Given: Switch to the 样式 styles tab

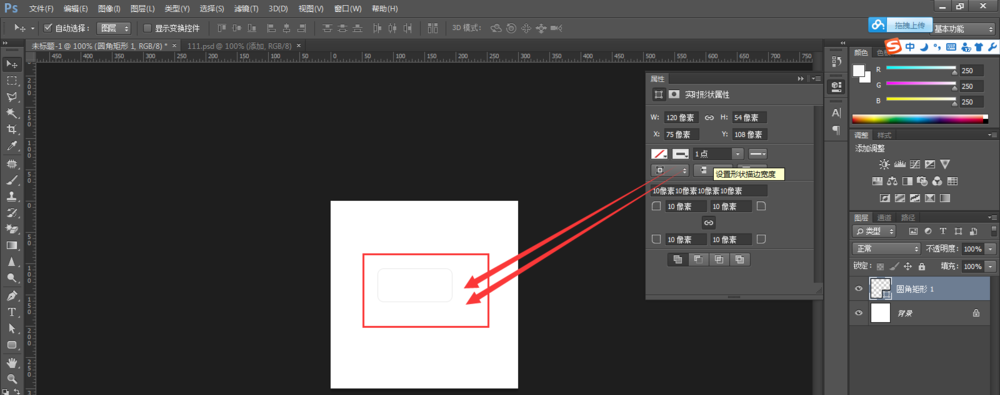Looking at the screenshot, I should pyautogui.click(x=884, y=135).
